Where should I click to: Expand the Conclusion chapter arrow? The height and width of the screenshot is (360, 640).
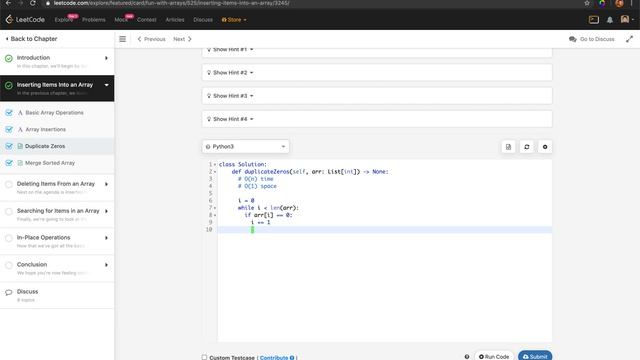coord(106,265)
